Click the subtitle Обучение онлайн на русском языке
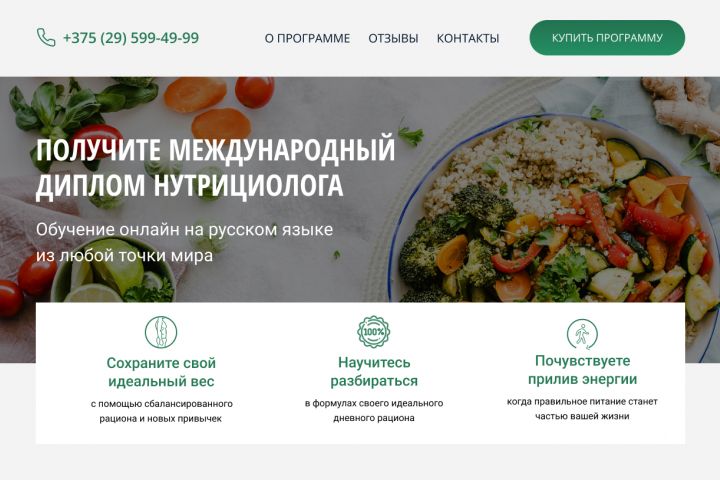 click(x=185, y=229)
